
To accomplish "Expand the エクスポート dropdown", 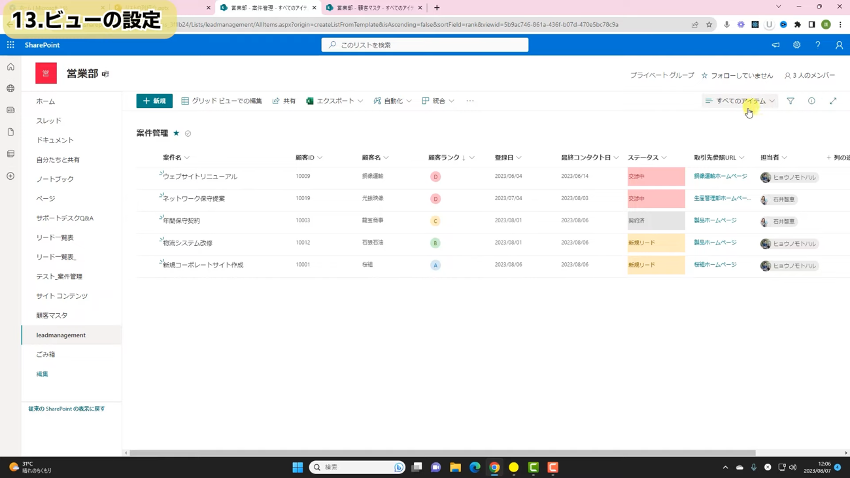I will click(x=334, y=101).
